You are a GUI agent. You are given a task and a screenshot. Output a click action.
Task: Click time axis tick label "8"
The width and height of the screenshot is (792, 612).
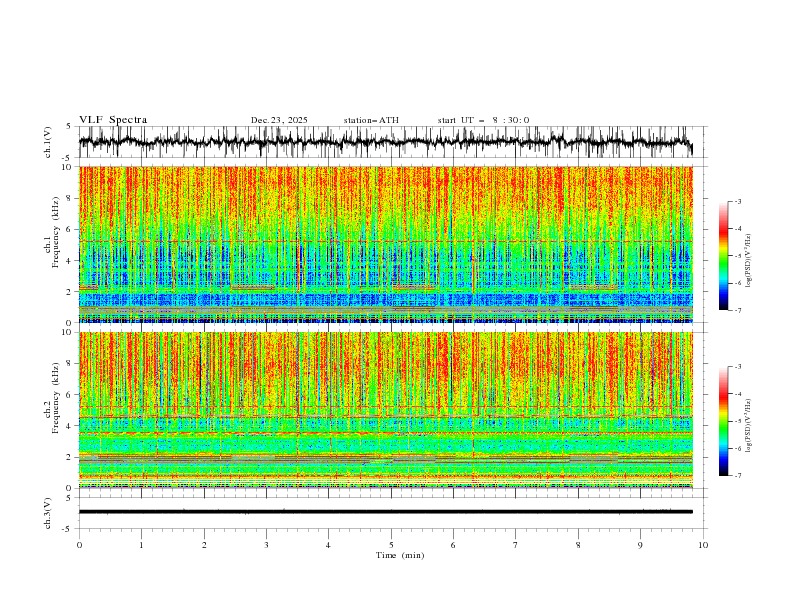(578, 545)
